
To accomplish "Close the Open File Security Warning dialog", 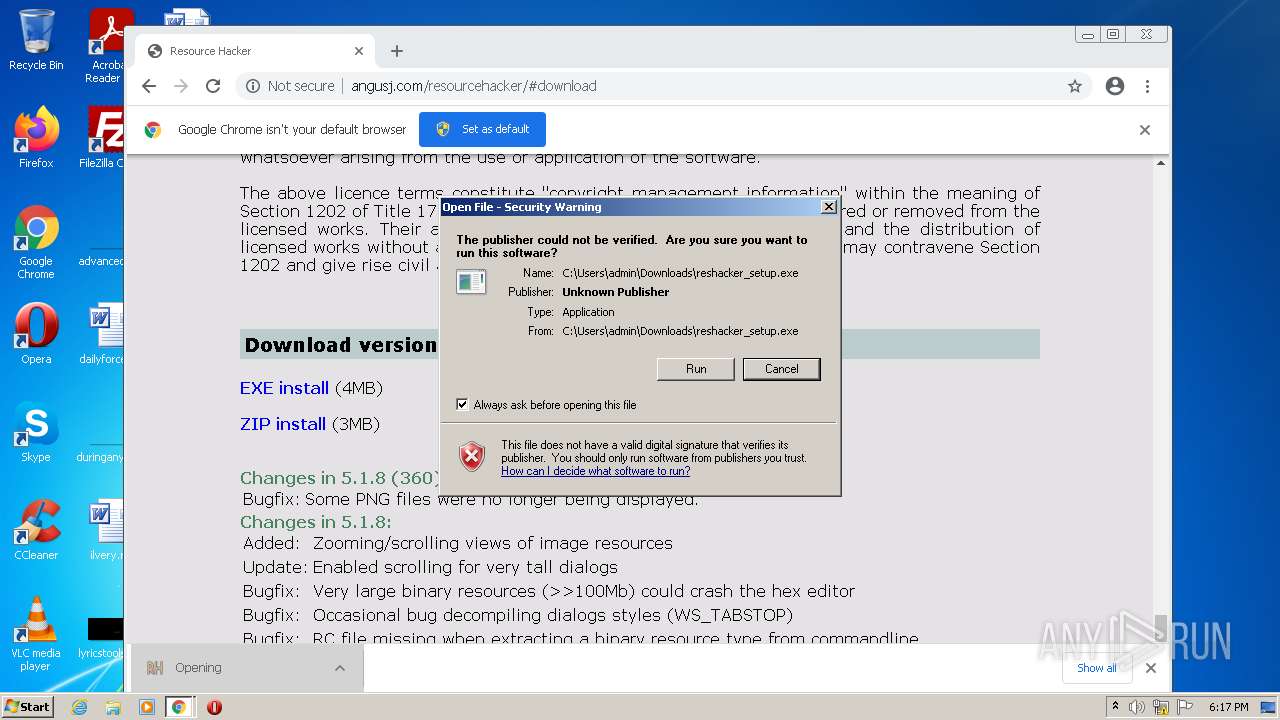I will 828,207.
